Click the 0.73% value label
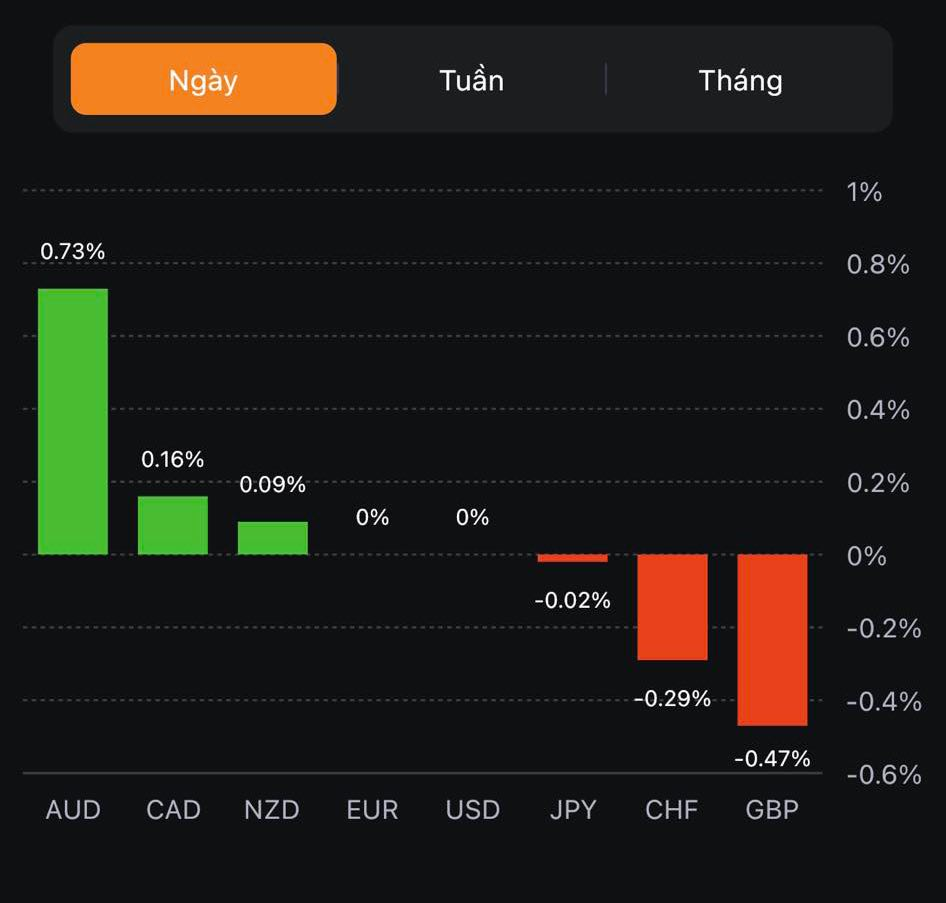The image size is (946, 903). (72, 251)
